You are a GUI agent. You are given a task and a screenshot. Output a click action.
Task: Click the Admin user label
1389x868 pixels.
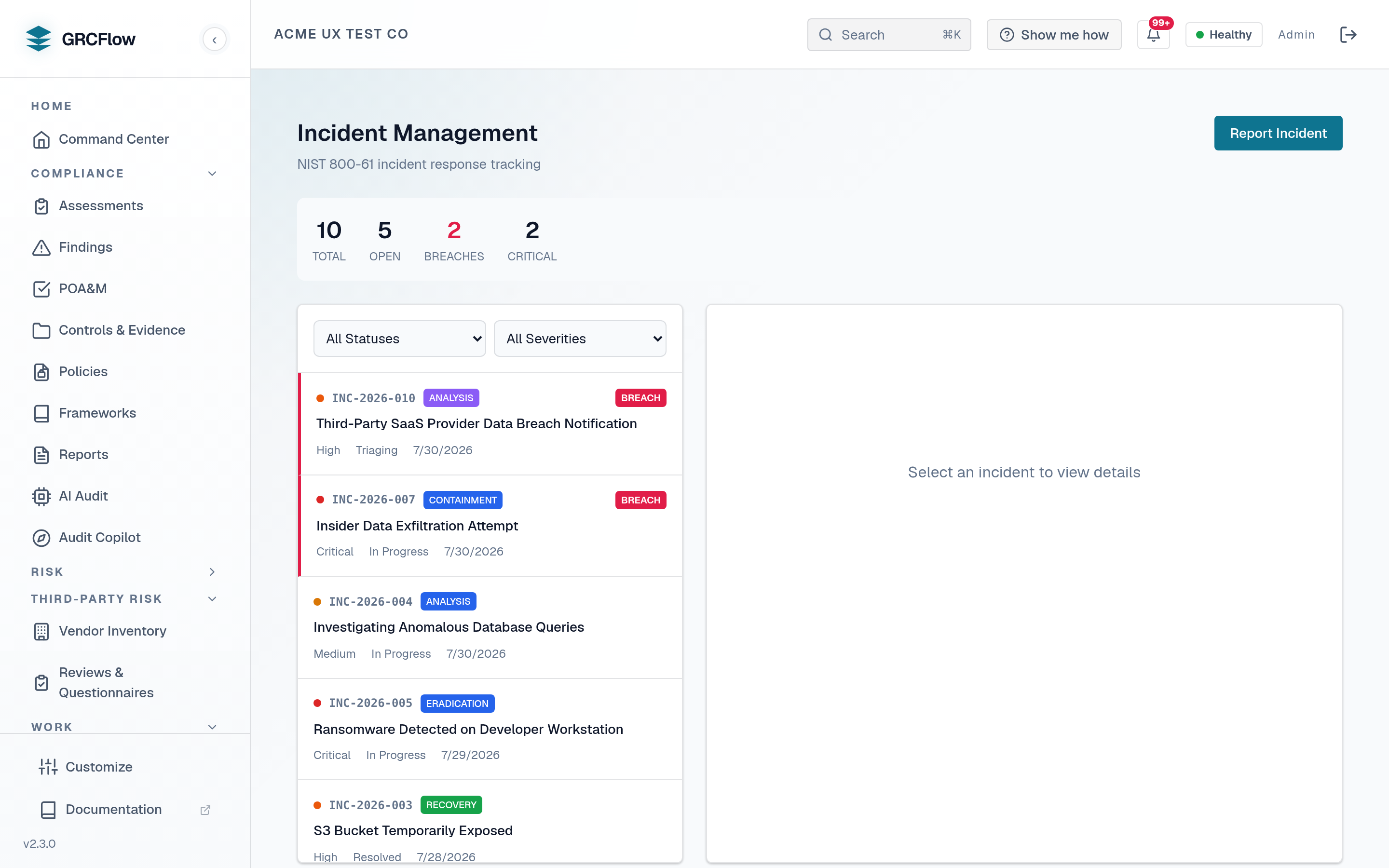[1296, 35]
